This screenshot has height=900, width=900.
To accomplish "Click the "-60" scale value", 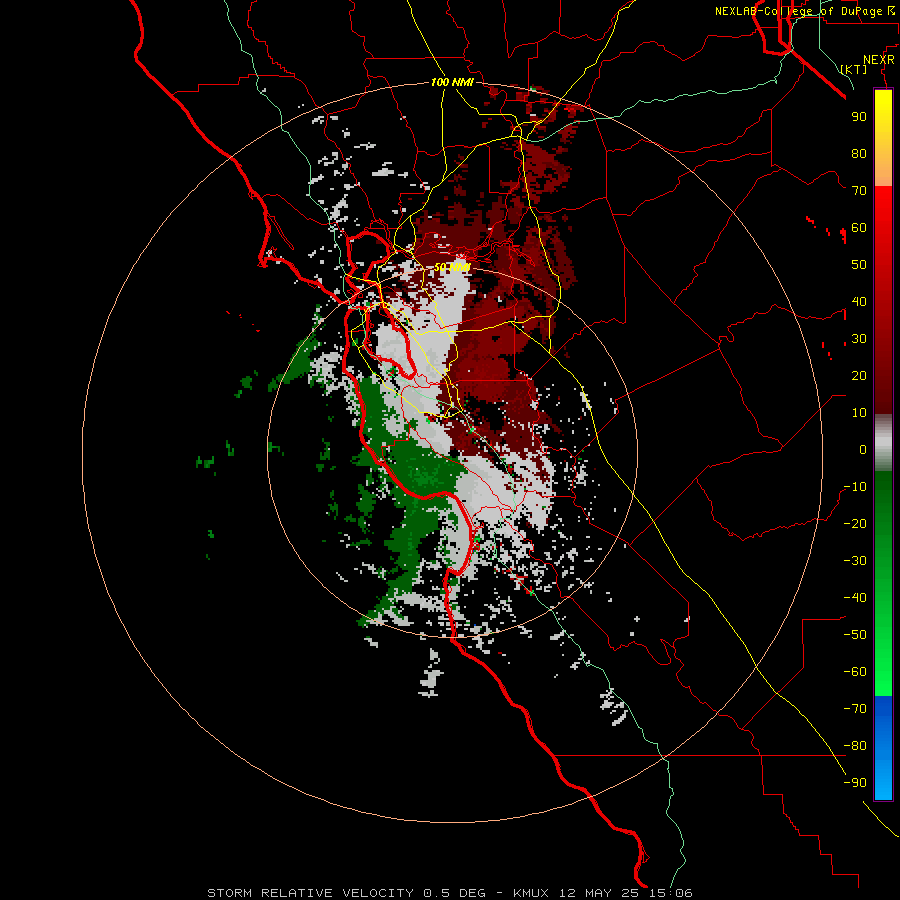I will click(x=855, y=672).
